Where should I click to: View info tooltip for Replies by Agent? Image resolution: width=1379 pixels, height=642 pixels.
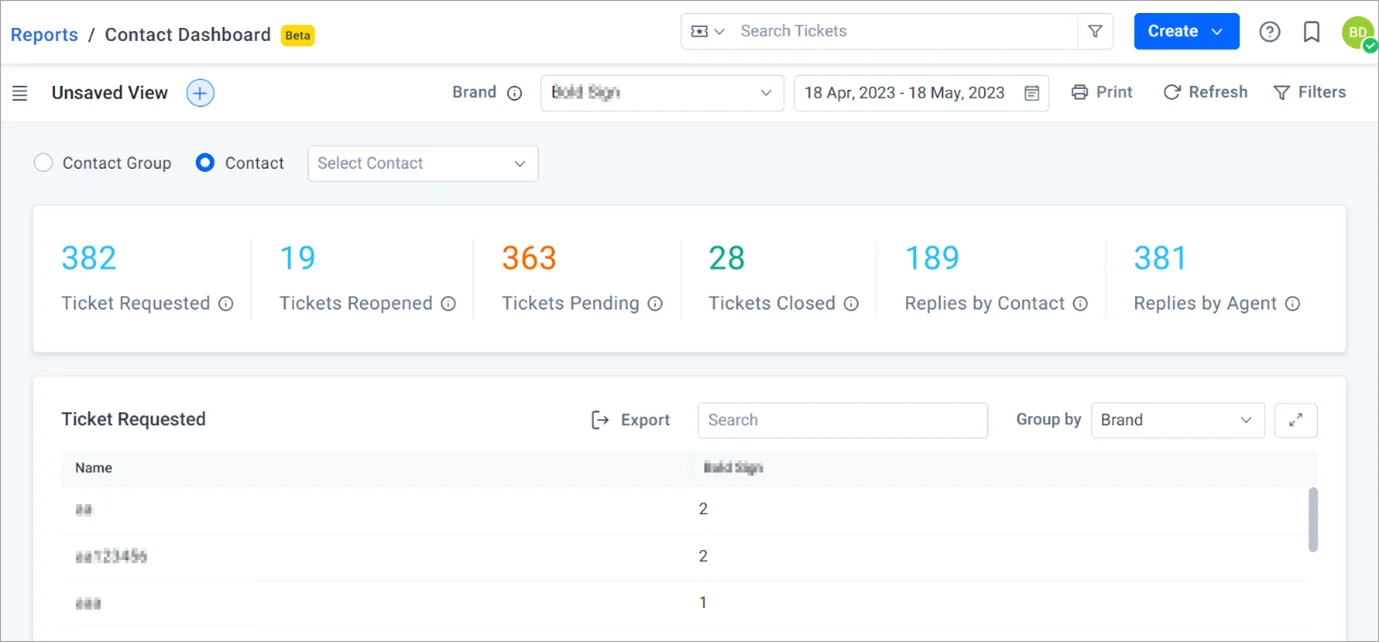coord(1293,304)
